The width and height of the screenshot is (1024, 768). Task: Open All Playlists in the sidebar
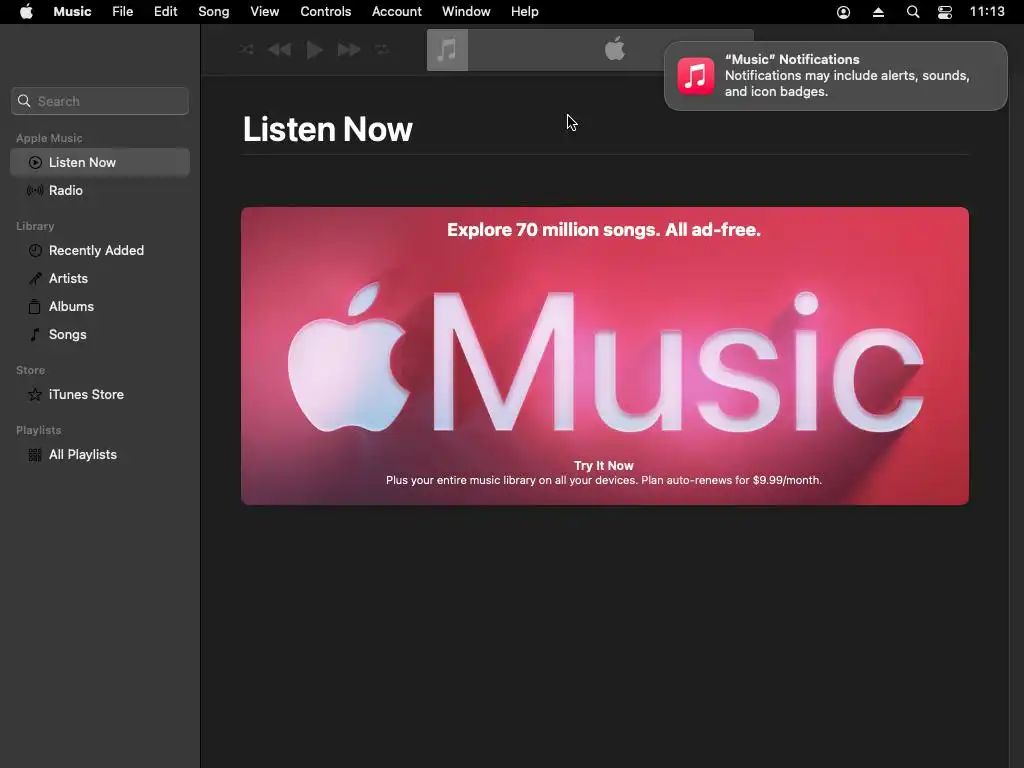[x=100, y=455]
